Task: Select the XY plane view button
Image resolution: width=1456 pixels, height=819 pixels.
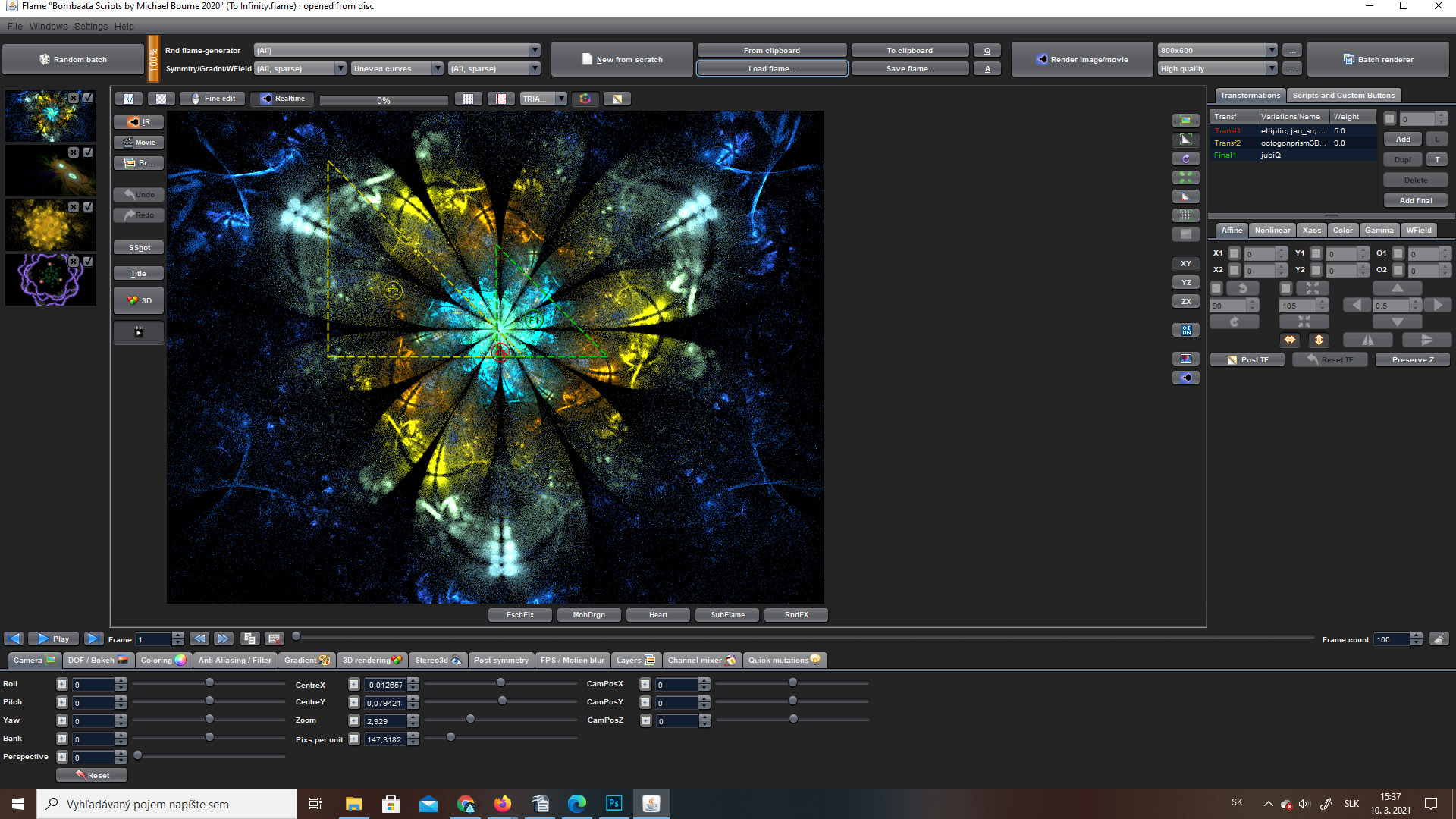Action: coord(1186,264)
